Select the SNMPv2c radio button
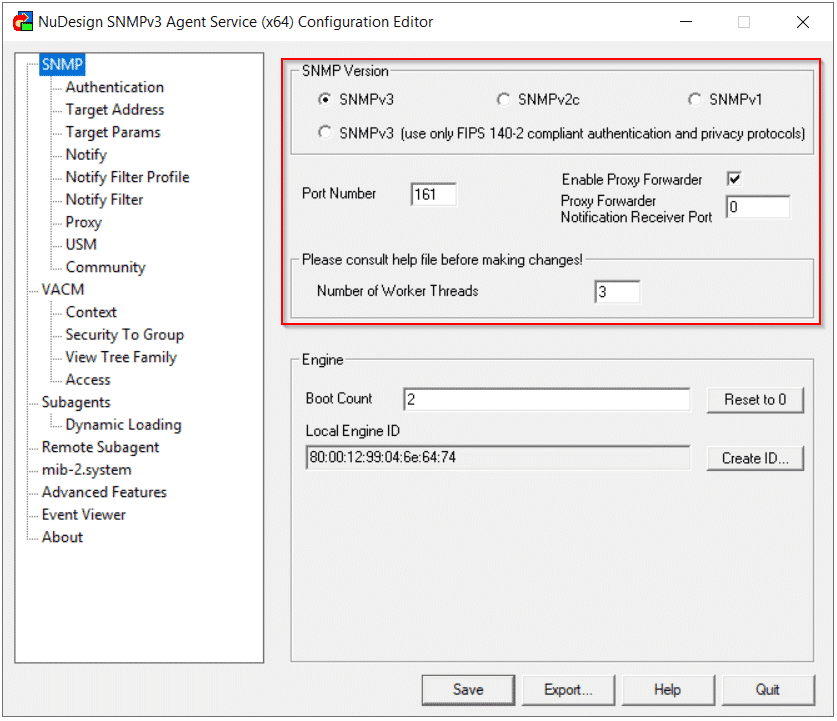This screenshot has width=837, height=721. (x=503, y=99)
